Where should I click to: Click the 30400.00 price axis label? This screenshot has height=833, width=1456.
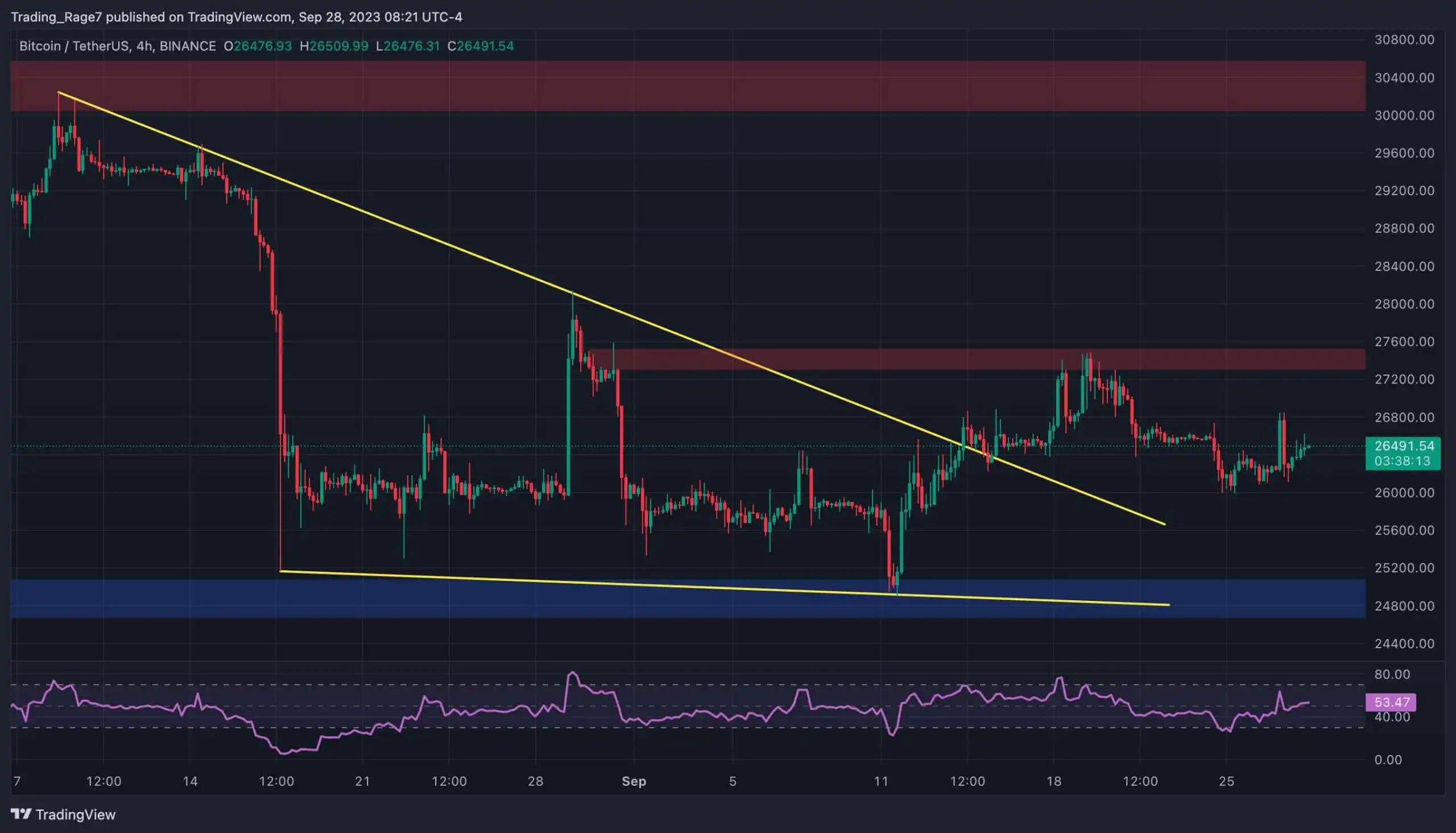pyautogui.click(x=1404, y=77)
